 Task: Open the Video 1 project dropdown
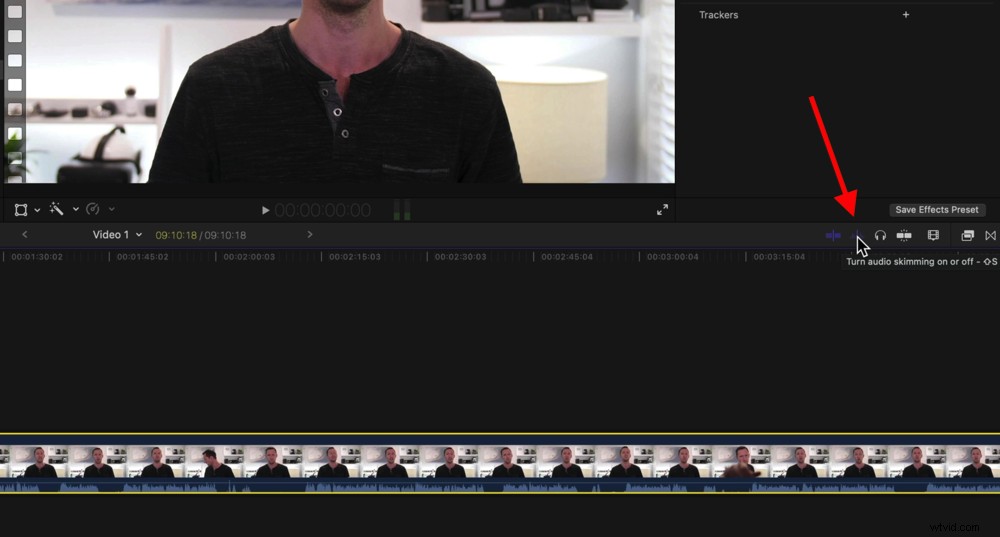[117, 235]
